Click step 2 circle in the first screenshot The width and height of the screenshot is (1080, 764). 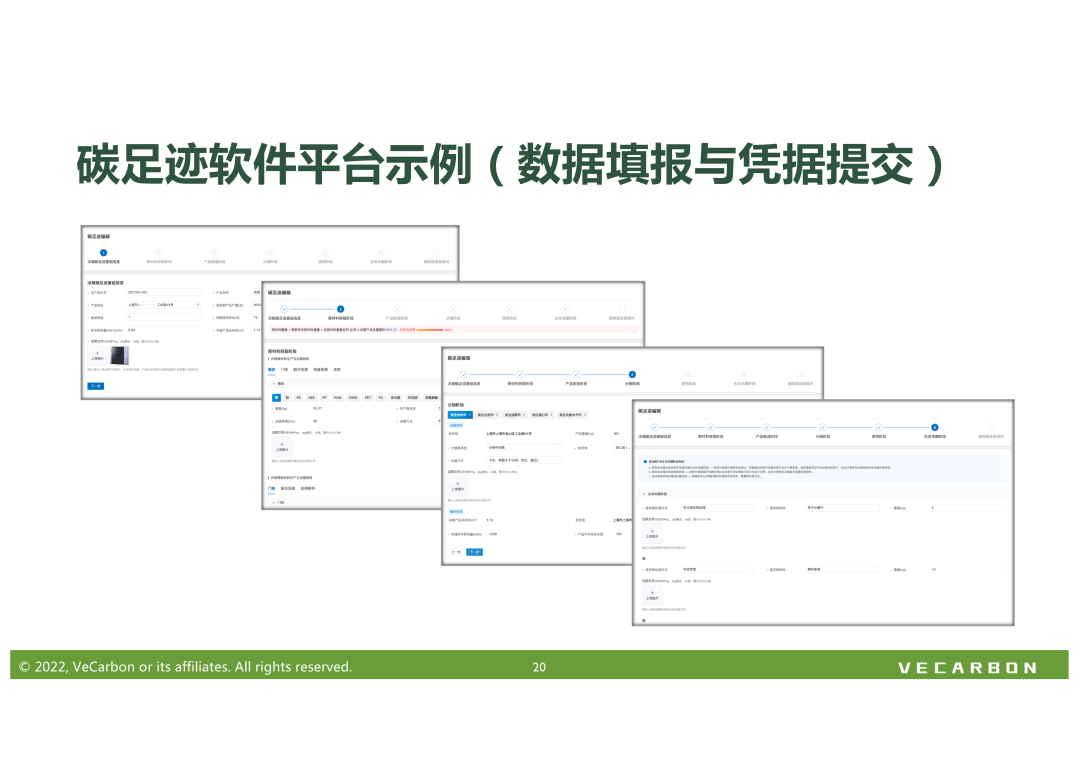(159, 253)
